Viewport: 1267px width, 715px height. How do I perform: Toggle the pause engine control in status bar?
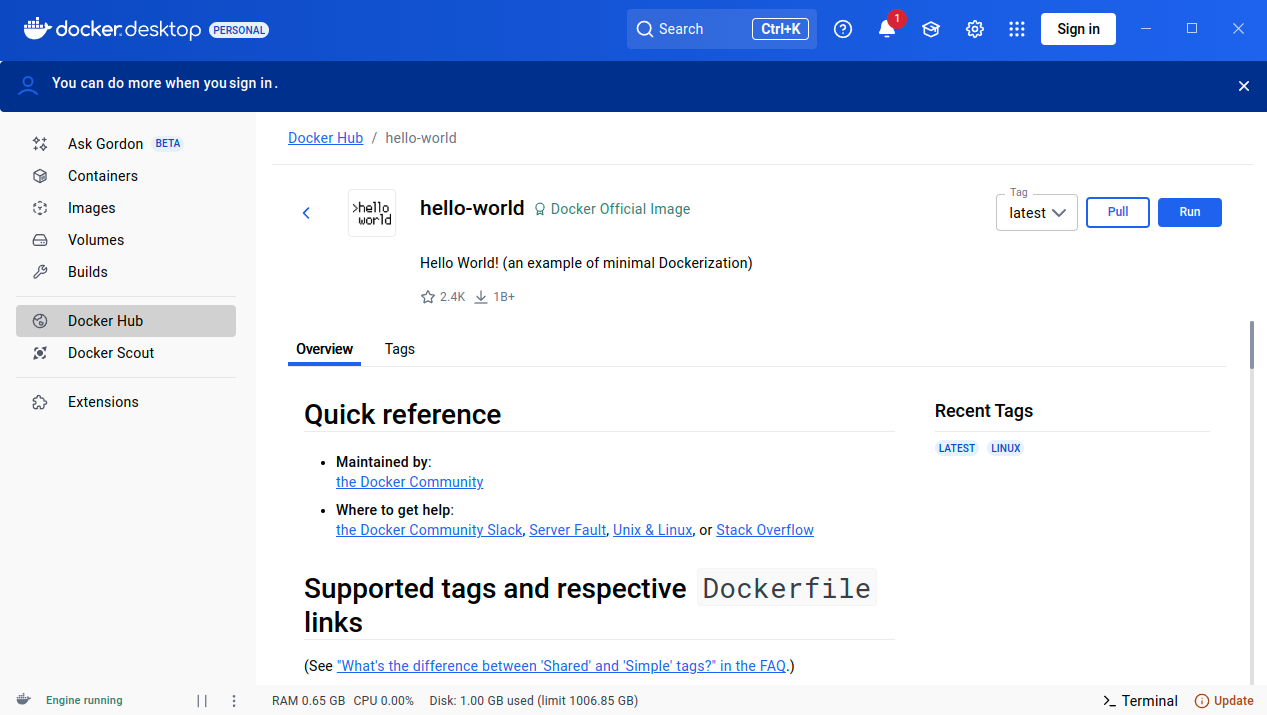203,700
